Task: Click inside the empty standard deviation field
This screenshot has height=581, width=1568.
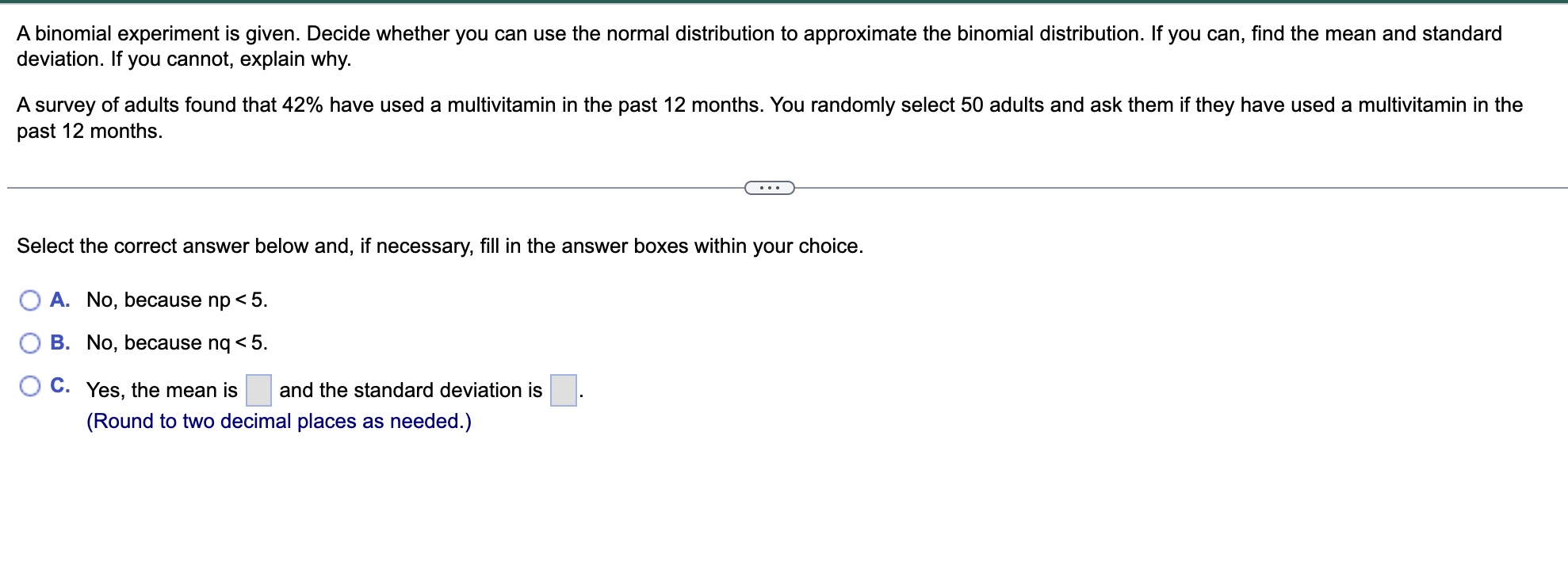Action: click(x=564, y=389)
